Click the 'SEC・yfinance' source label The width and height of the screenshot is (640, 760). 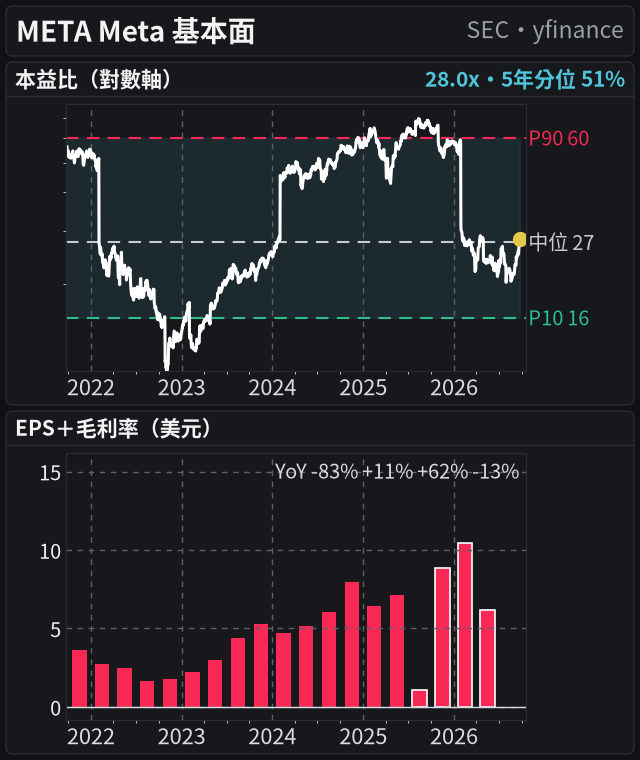point(545,31)
